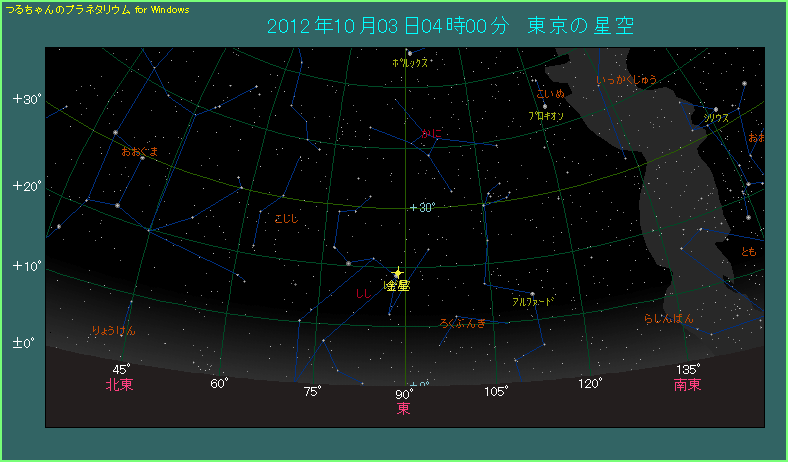Click the りょうけん constellation label
Image resolution: width=788 pixels, height=462 pixels.
pos(113,330)
